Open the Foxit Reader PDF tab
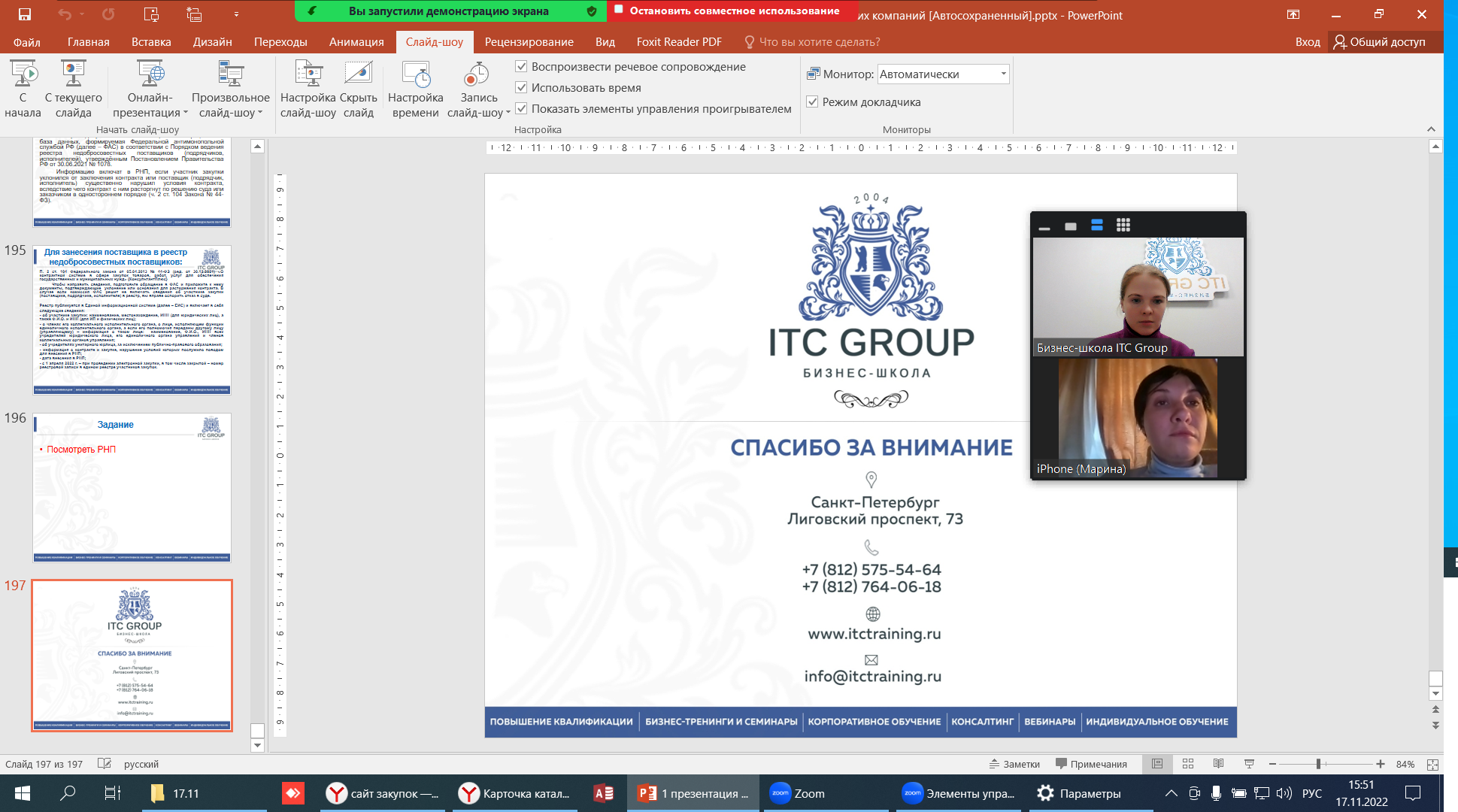Image resolution: width=1458 pixels, height=812 pixels. pyautogui.click(x=679, y=42)
